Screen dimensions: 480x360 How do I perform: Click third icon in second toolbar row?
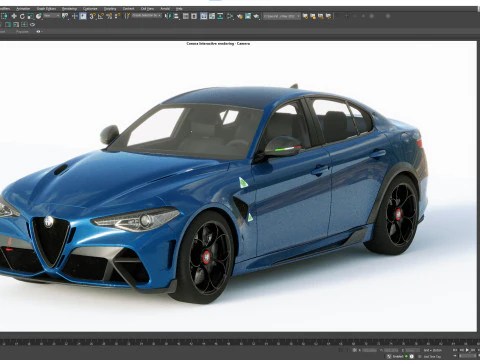pyautogui.click(x=24, y=25)
